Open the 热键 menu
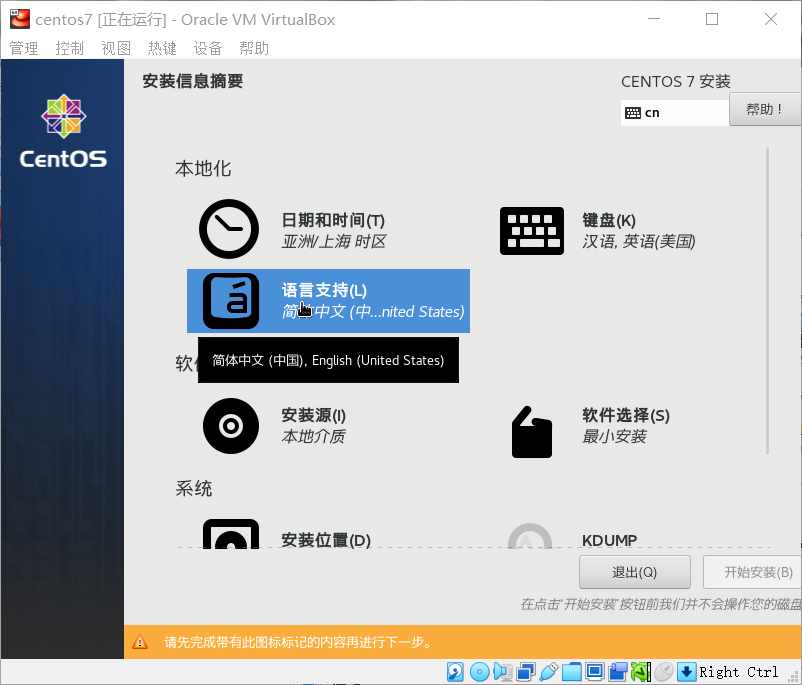The image size is (802, 685). pos(162,49)
